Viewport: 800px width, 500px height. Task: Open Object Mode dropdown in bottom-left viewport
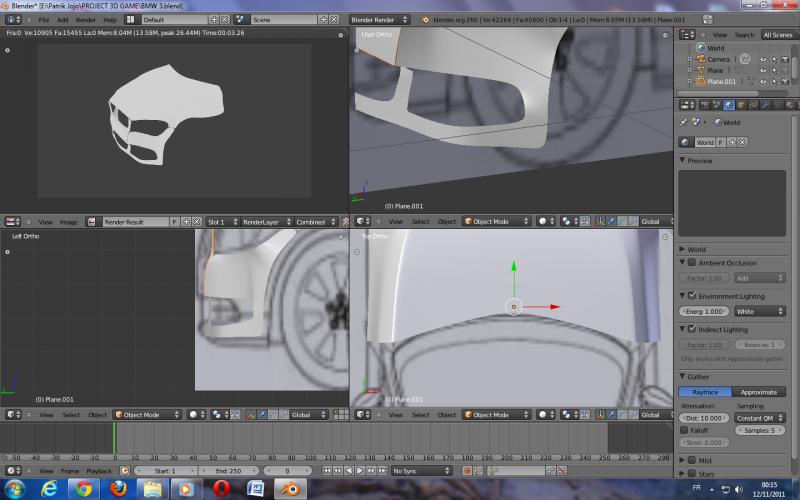click(x=147, y=415)
